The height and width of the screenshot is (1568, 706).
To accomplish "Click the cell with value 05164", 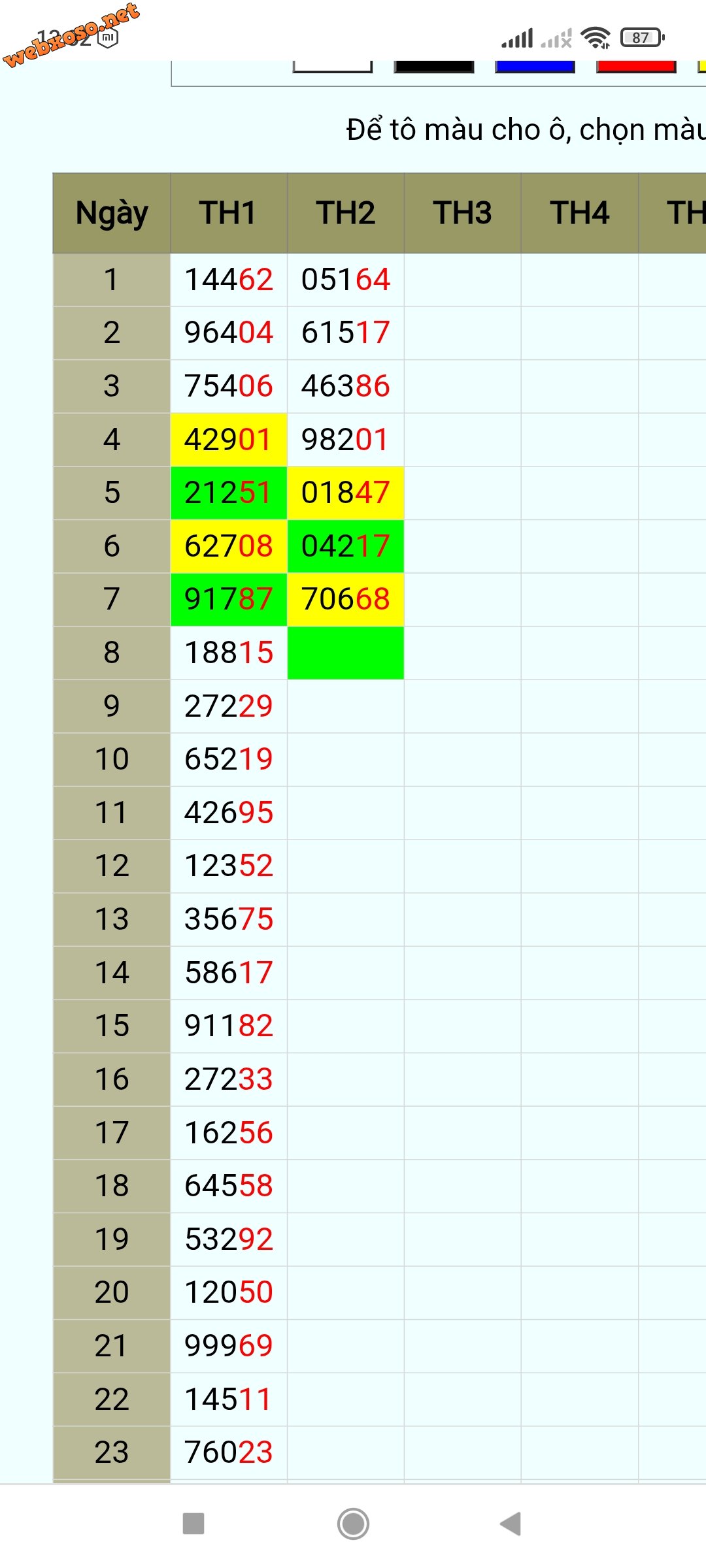I will tap(346, 280).
